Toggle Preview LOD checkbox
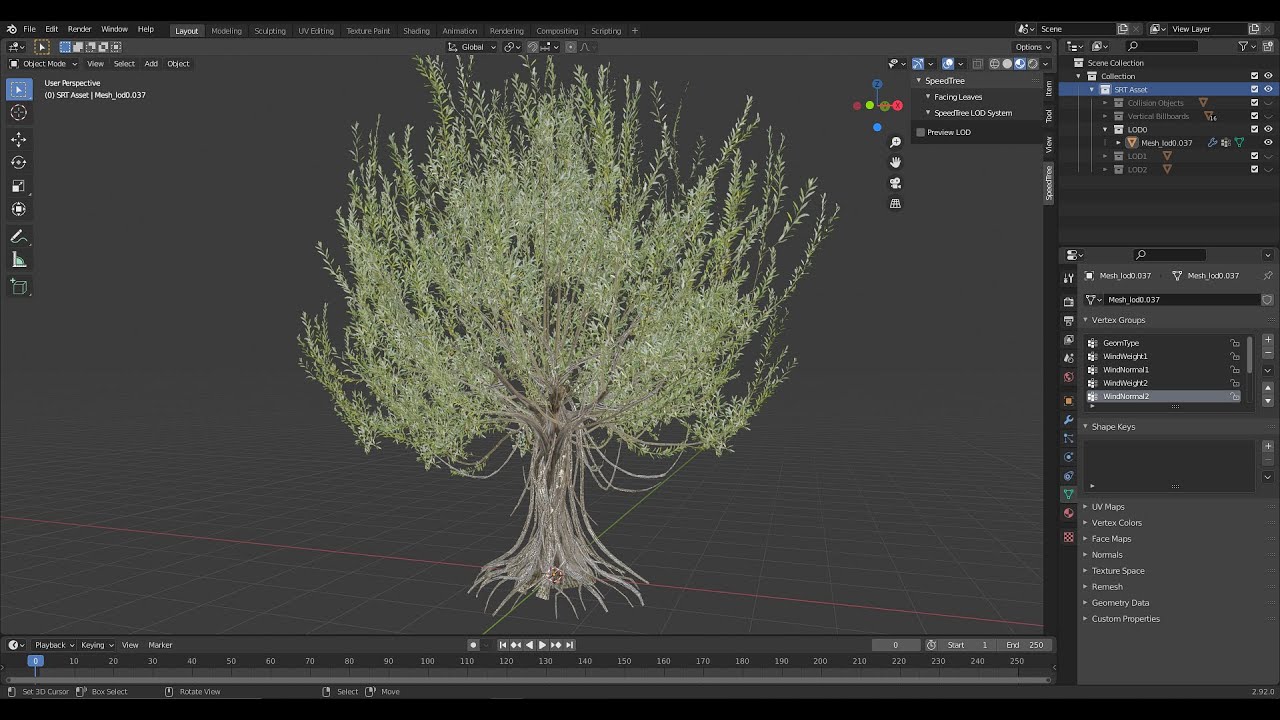Image resolution: width=1280 pixels, height=720 pixels. (920, 131)
